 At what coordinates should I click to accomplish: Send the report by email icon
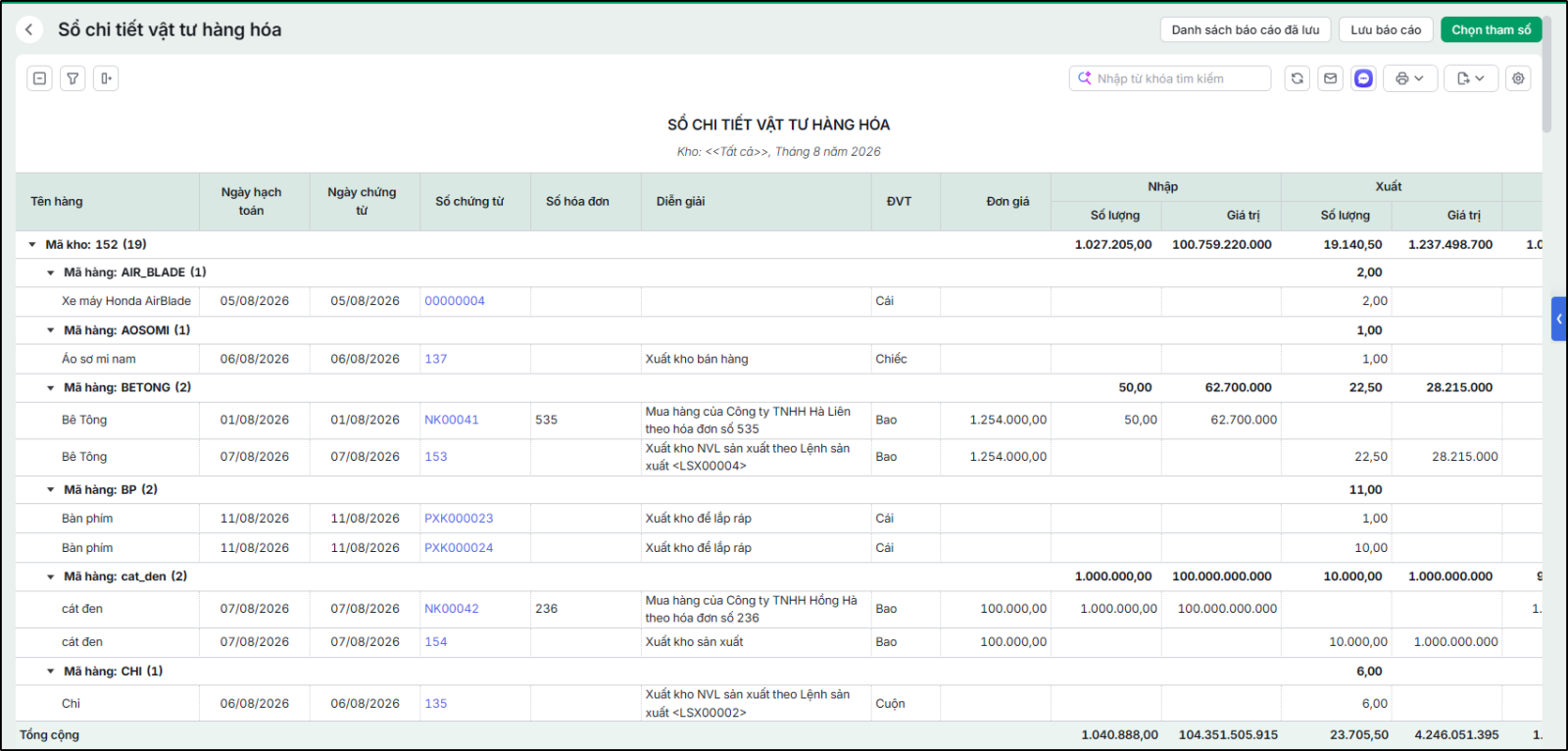click(x=1330, y=78)
